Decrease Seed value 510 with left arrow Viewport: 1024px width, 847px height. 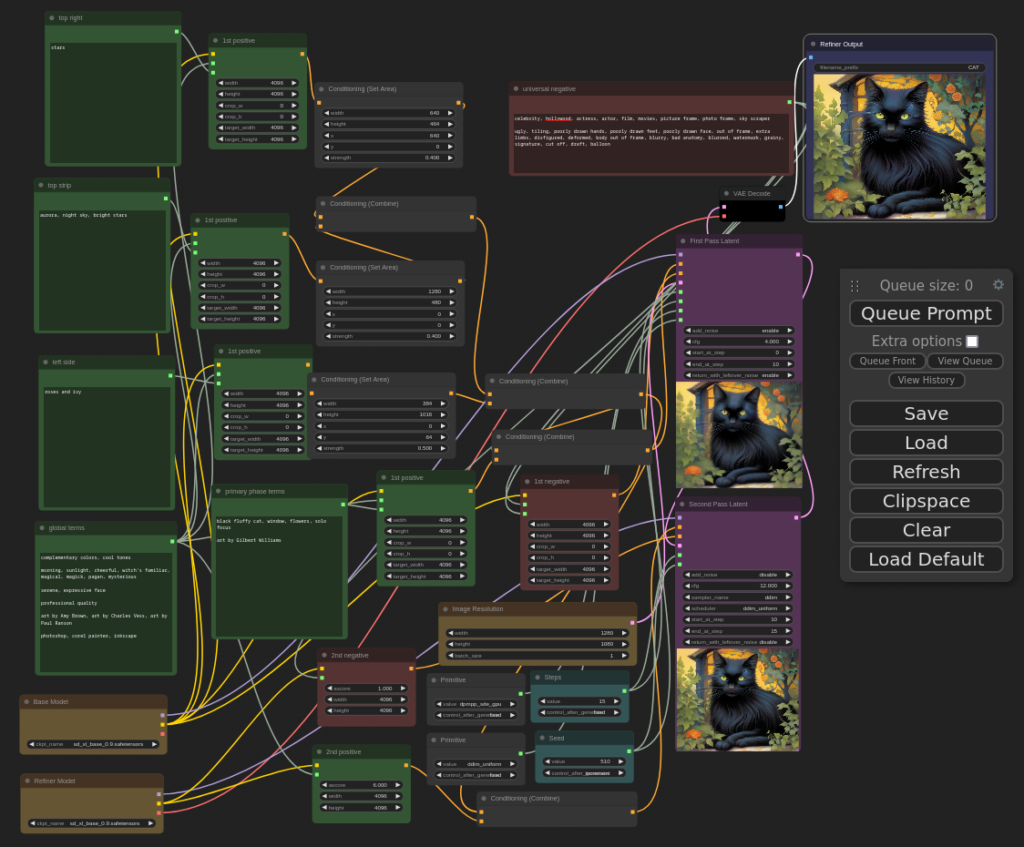coord(547,761)
